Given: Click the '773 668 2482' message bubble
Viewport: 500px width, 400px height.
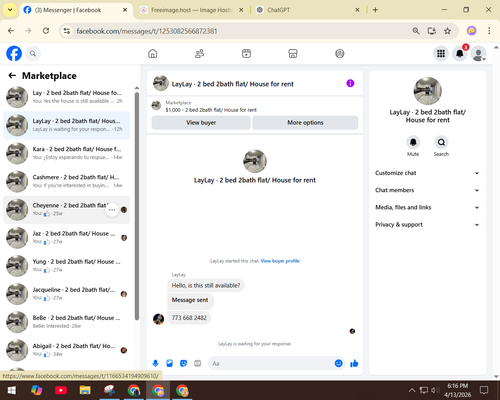Looking at the screenshot, I should (189, 318).
